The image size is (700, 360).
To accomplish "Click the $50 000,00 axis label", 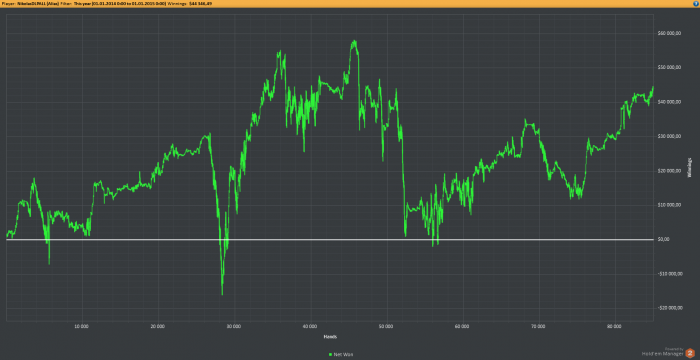I will [x=669, y=67].
